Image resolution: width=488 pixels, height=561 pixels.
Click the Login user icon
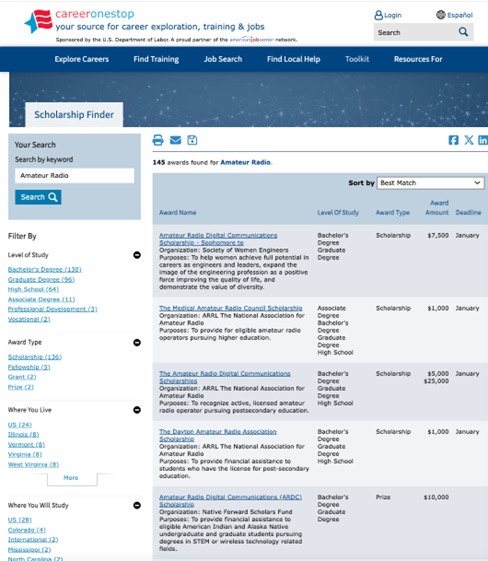tap(378, 15)
